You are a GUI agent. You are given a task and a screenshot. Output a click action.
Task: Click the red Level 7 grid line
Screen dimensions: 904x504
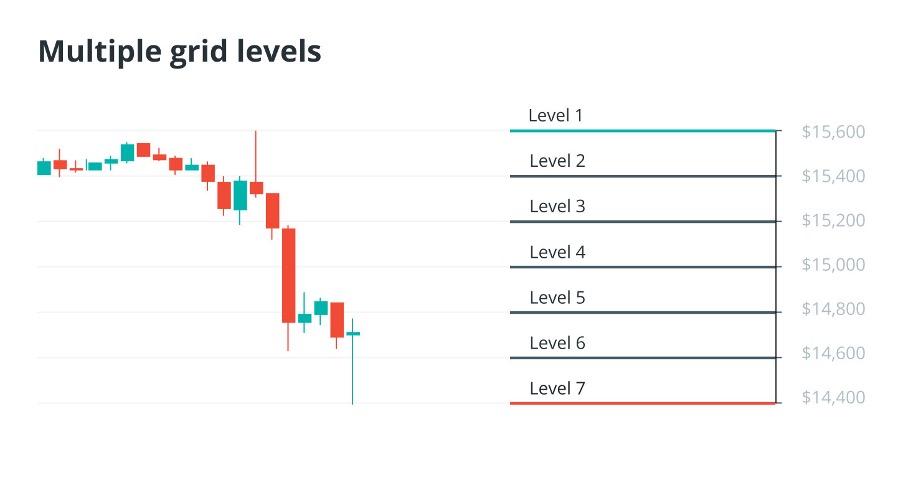[642, 403]
